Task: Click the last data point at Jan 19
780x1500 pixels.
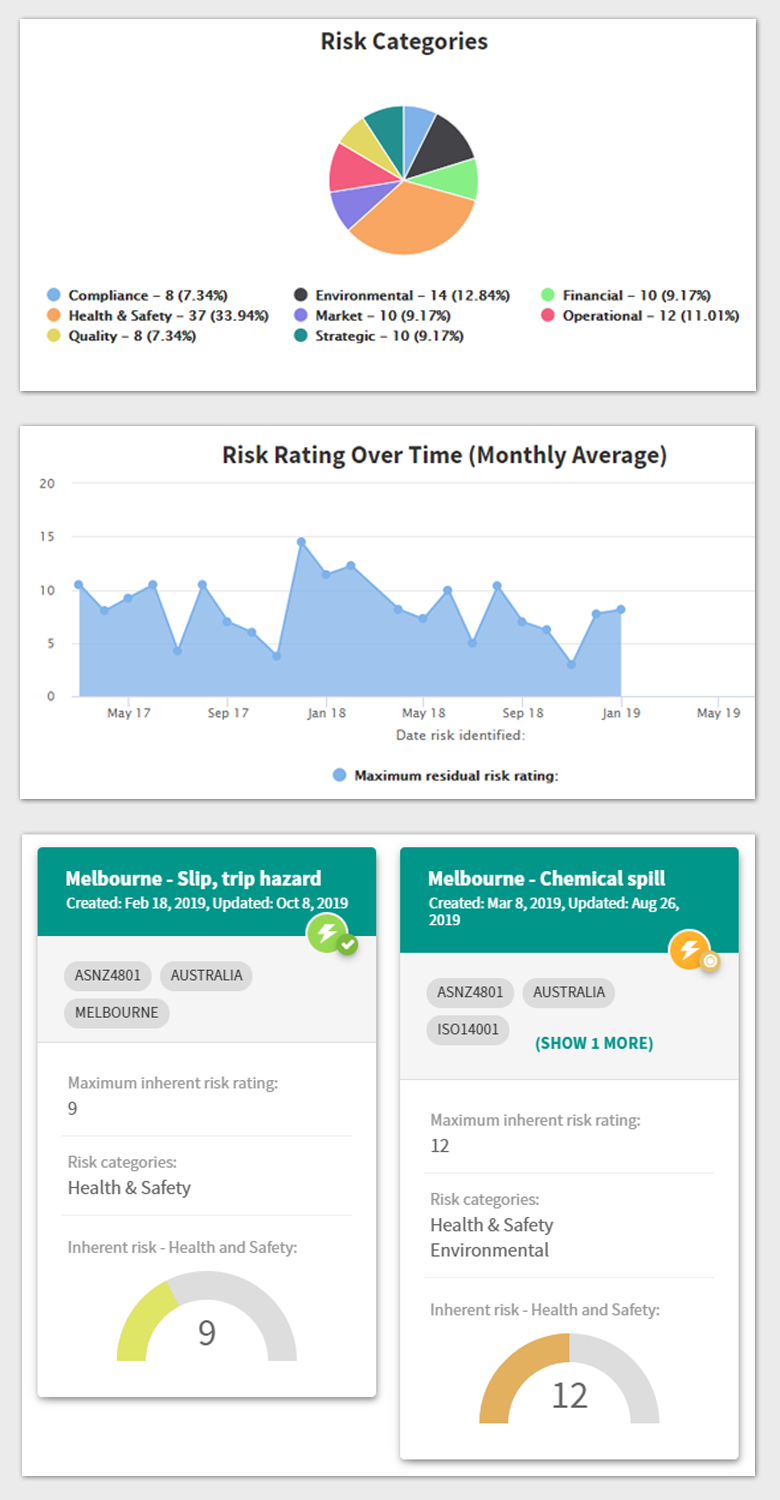Action: point(621,609)
